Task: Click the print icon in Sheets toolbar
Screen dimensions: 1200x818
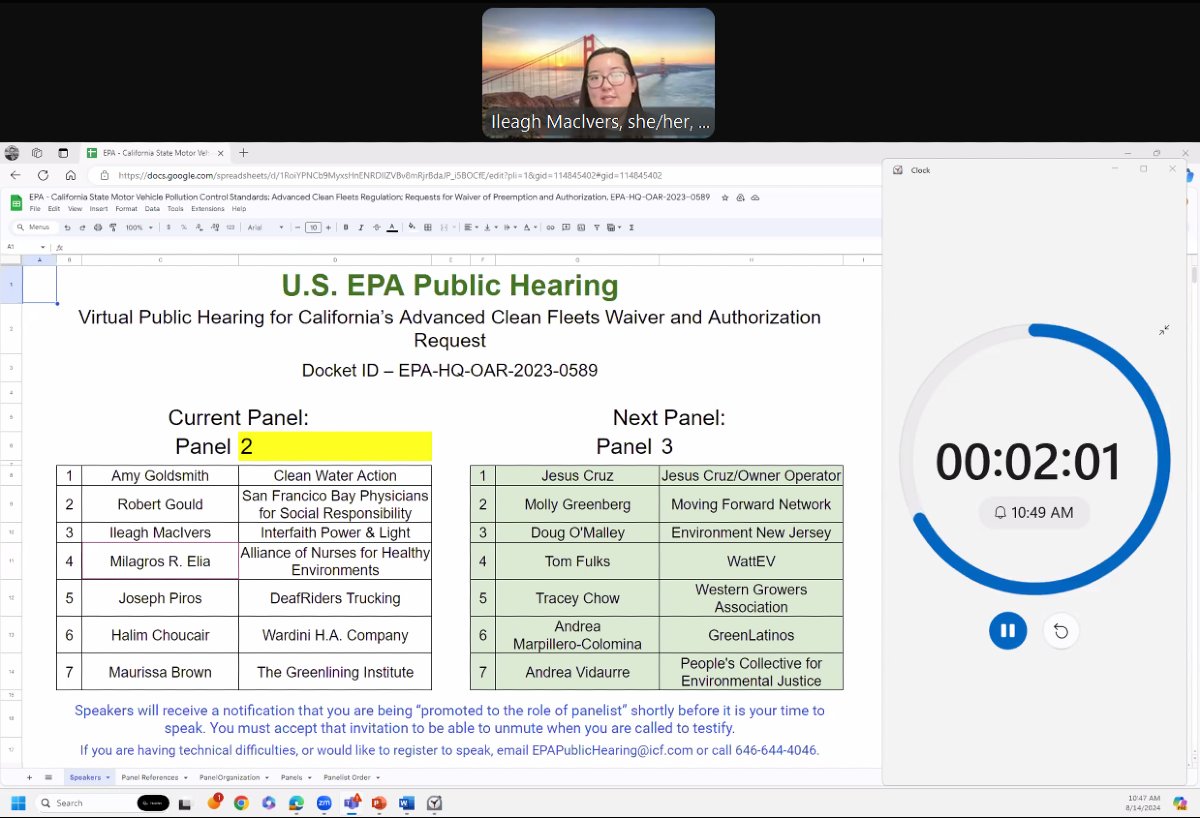Action: [97, 228]
